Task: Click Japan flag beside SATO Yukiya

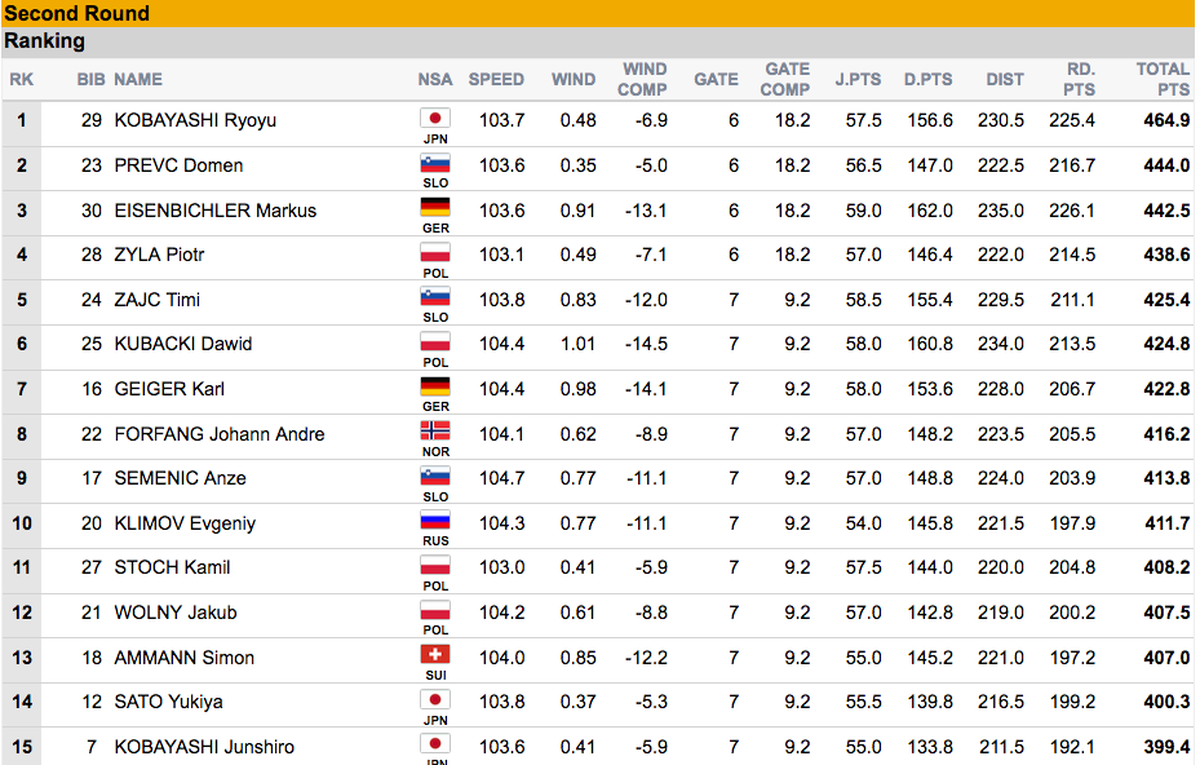Action: (x=435, y=699)
